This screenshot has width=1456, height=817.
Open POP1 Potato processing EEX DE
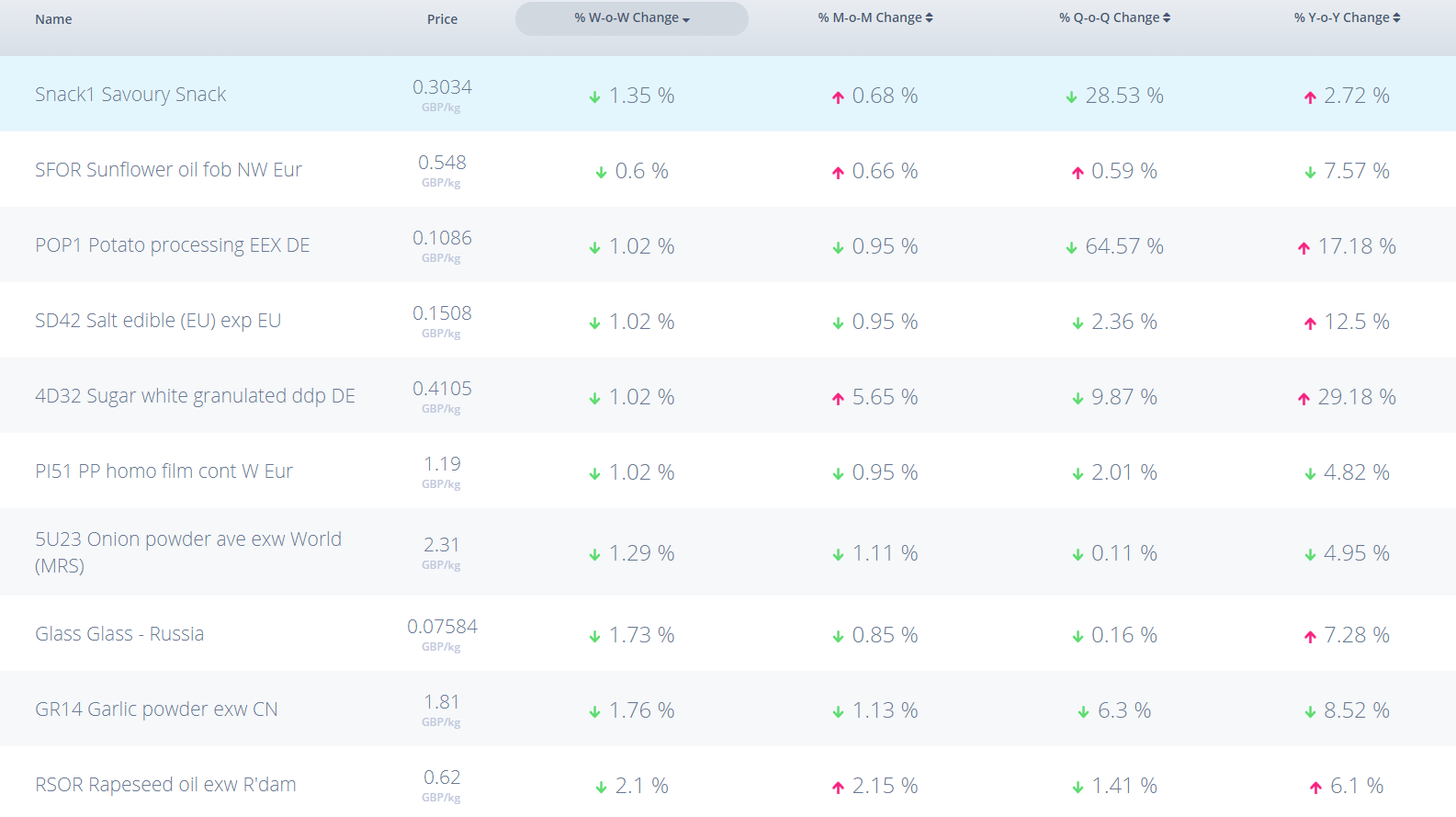pyautogui.click(x=173, y=245)
